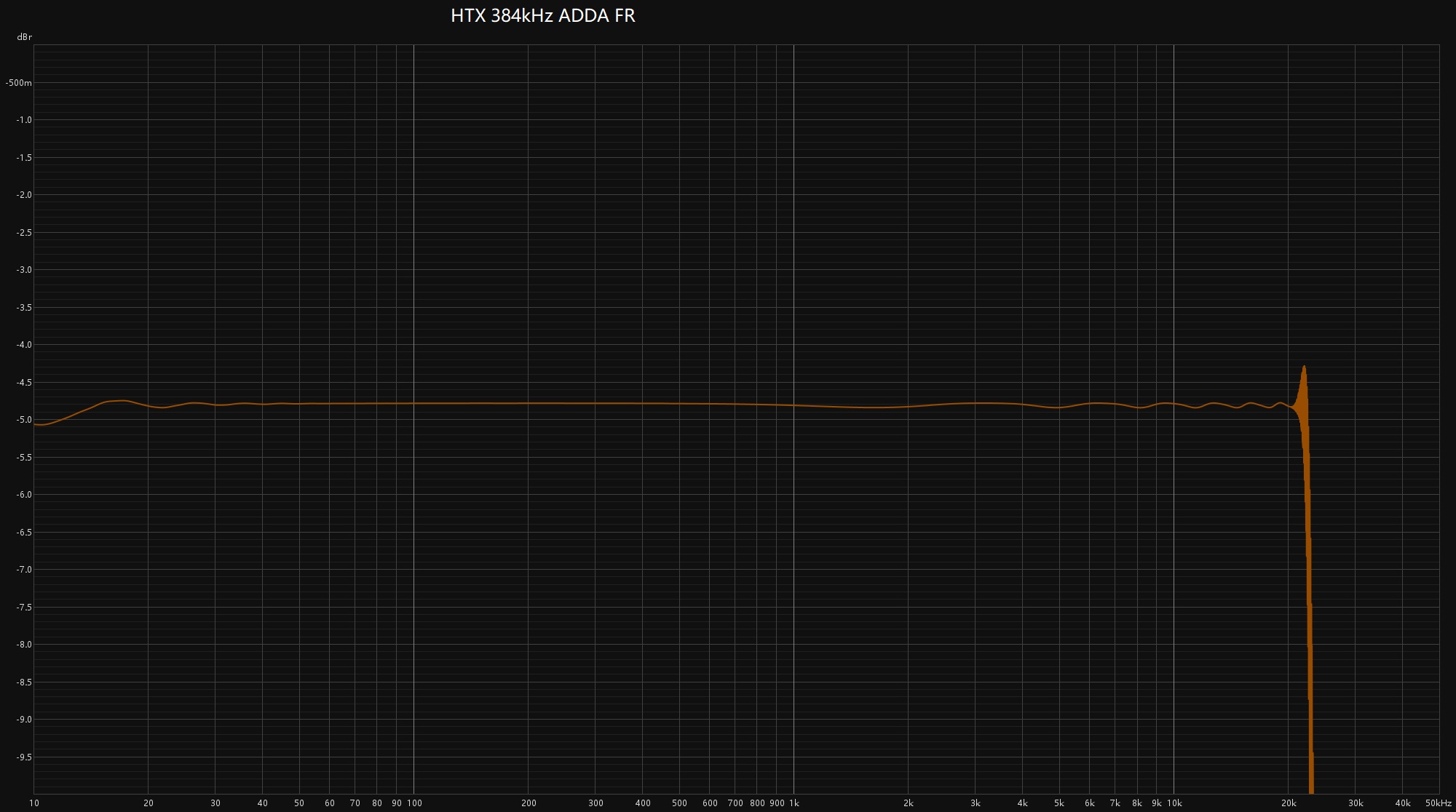
Task: Select the 300 Hz x-axis label
Action: click(596, 803)
